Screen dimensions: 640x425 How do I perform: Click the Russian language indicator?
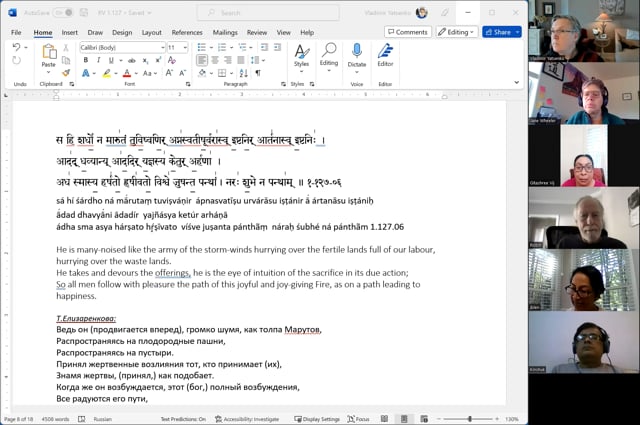click(102, 419)
